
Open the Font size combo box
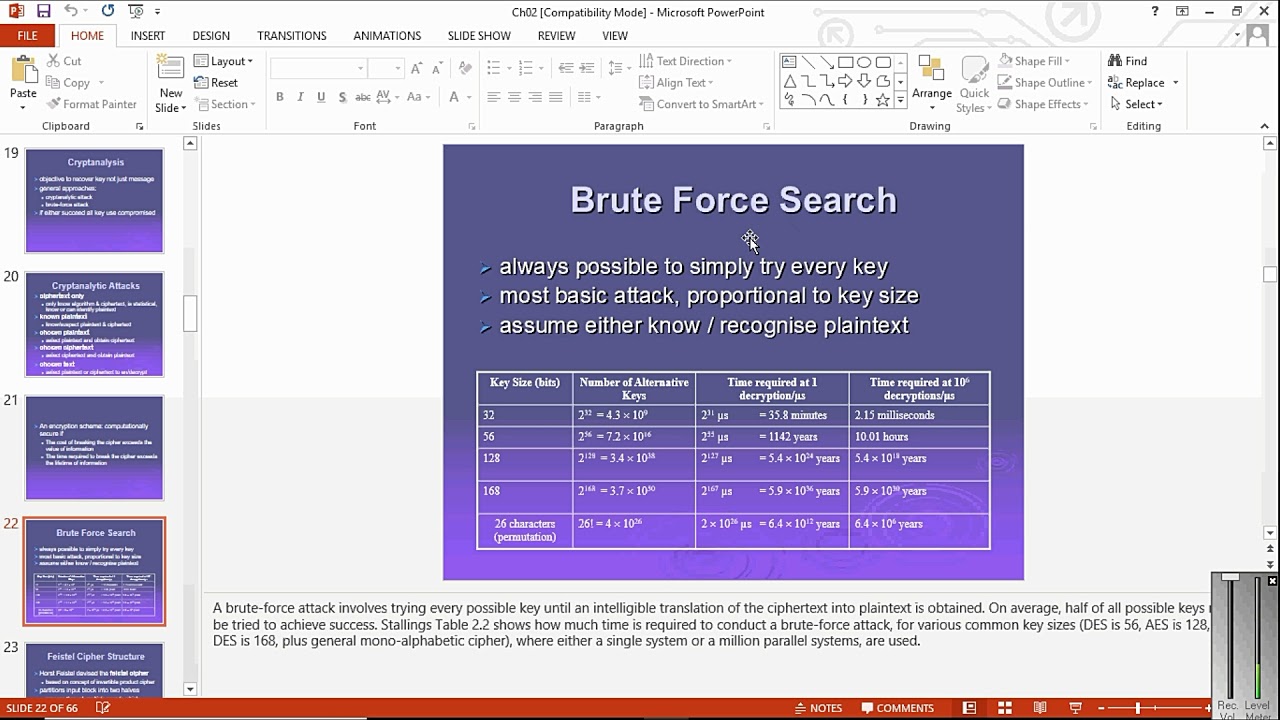pyautogui.click(x=384, y=68)
